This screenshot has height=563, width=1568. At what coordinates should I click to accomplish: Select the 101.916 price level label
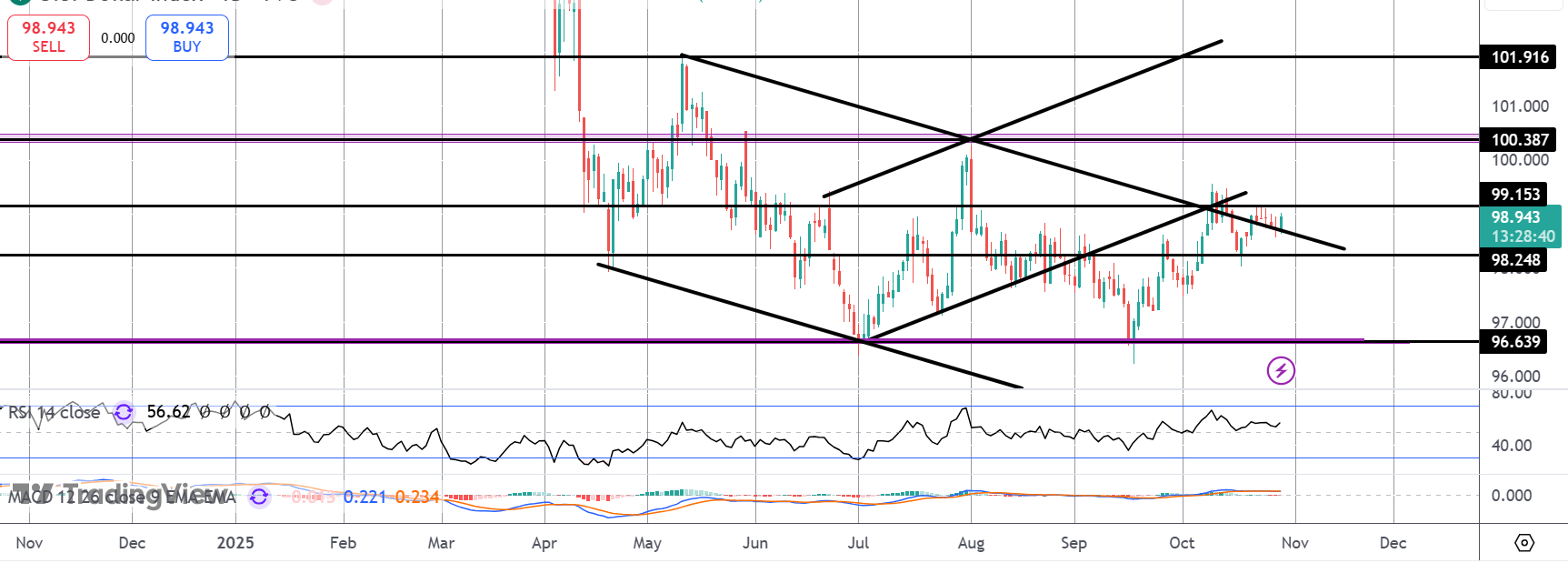(x=1519, y=57)
